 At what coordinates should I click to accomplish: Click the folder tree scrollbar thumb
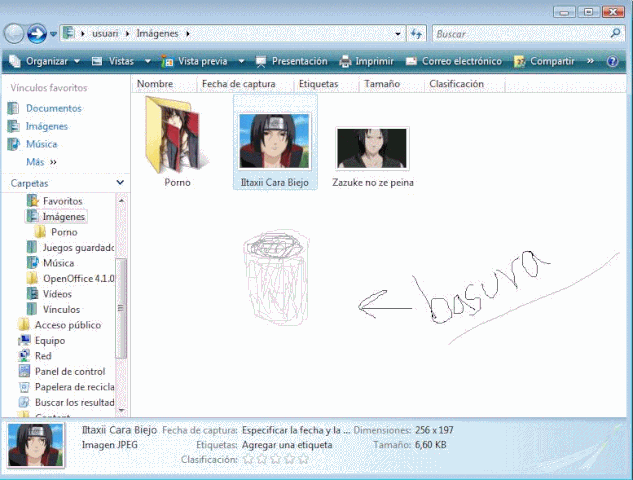coord(121,308)
